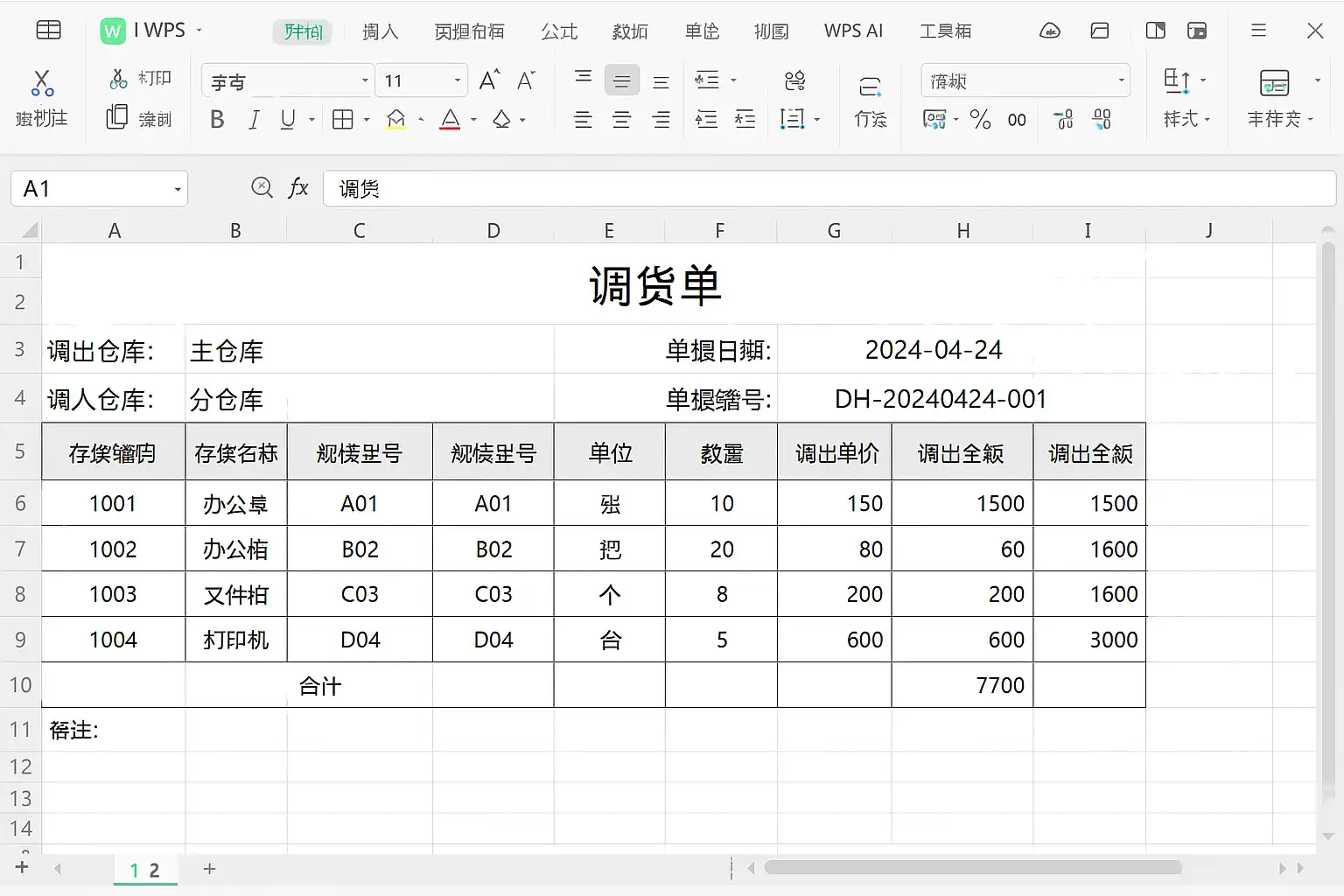Click the Increase font size icon

coord(489,80)
